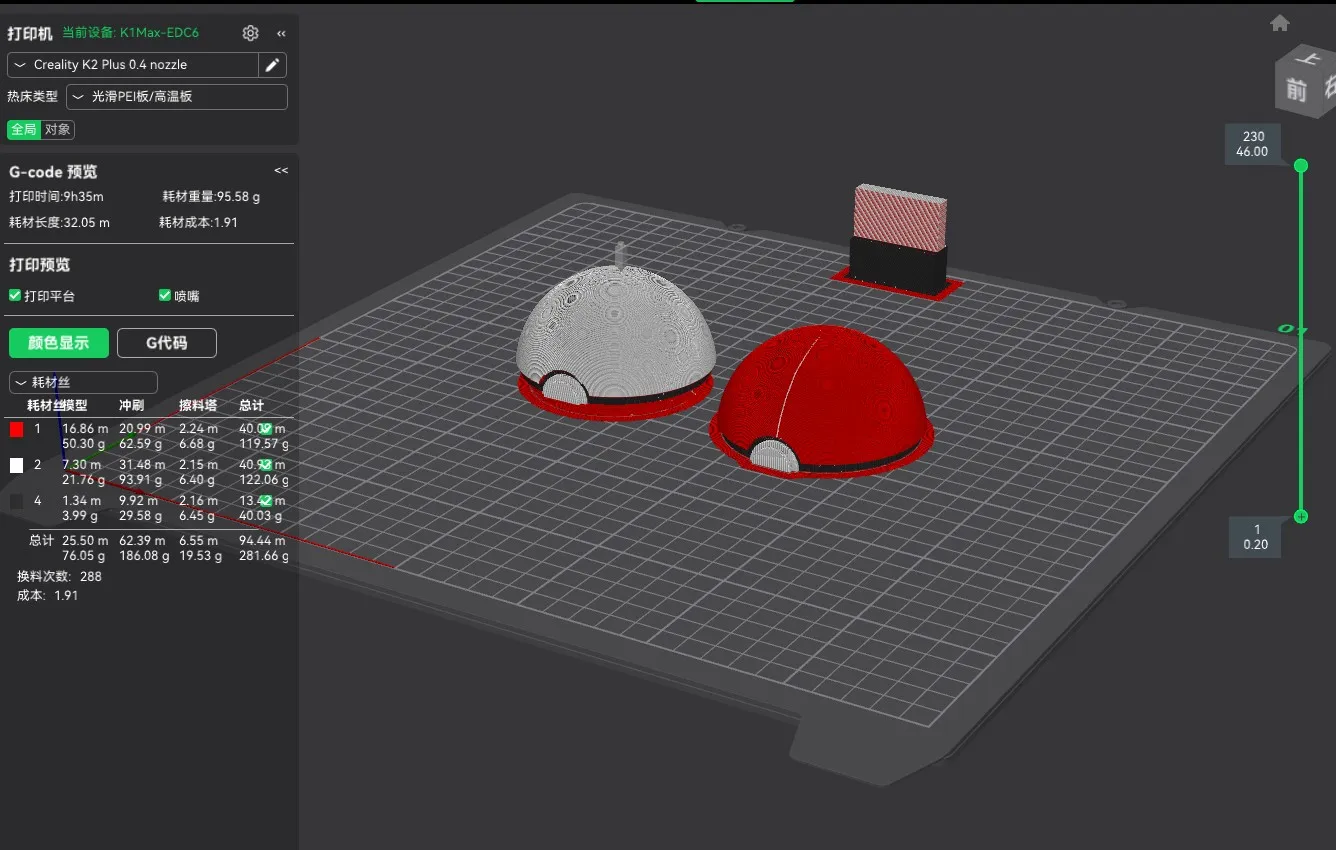Screen dimensions: 1336x850
Task: Open printer settings gear icon
Action: 251,33
